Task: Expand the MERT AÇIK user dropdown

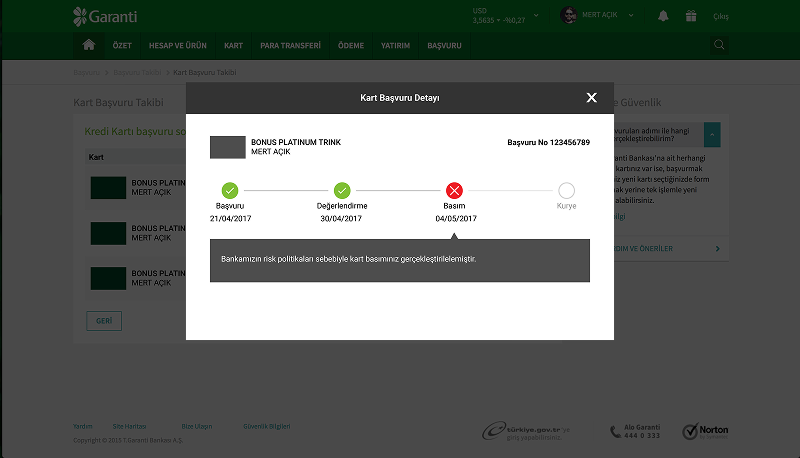Action: [x=631, y=15]
